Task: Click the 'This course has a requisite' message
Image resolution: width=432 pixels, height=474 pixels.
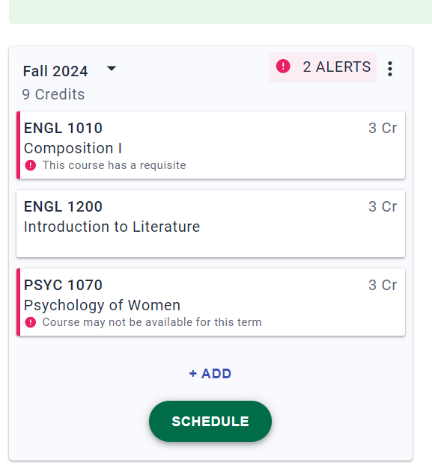Action: pos(114,165)
